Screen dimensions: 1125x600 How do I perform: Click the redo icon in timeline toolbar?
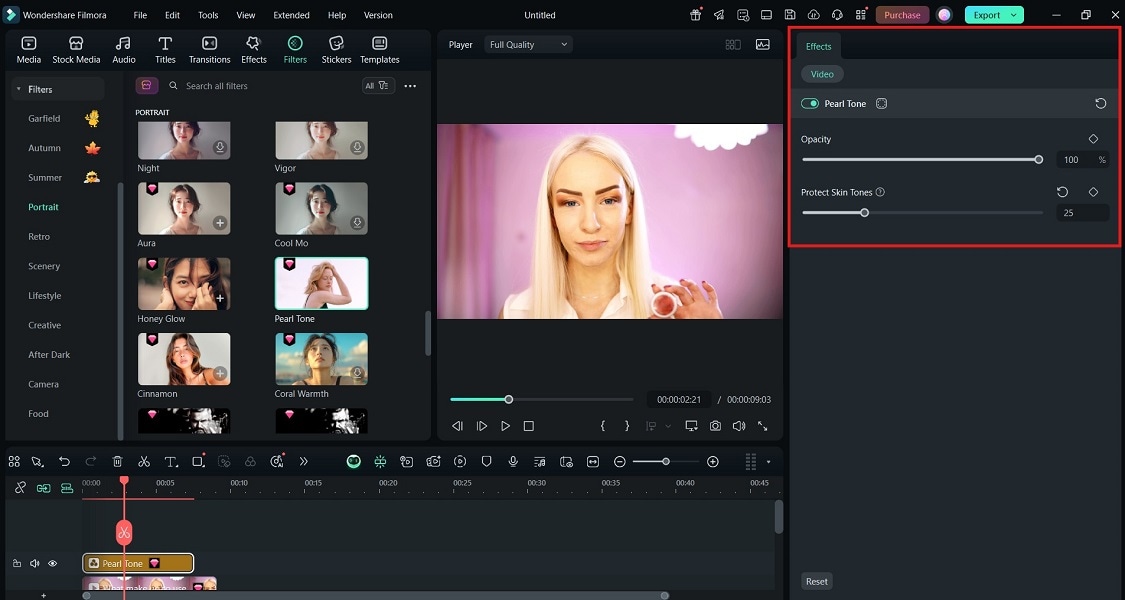[90, 461]
